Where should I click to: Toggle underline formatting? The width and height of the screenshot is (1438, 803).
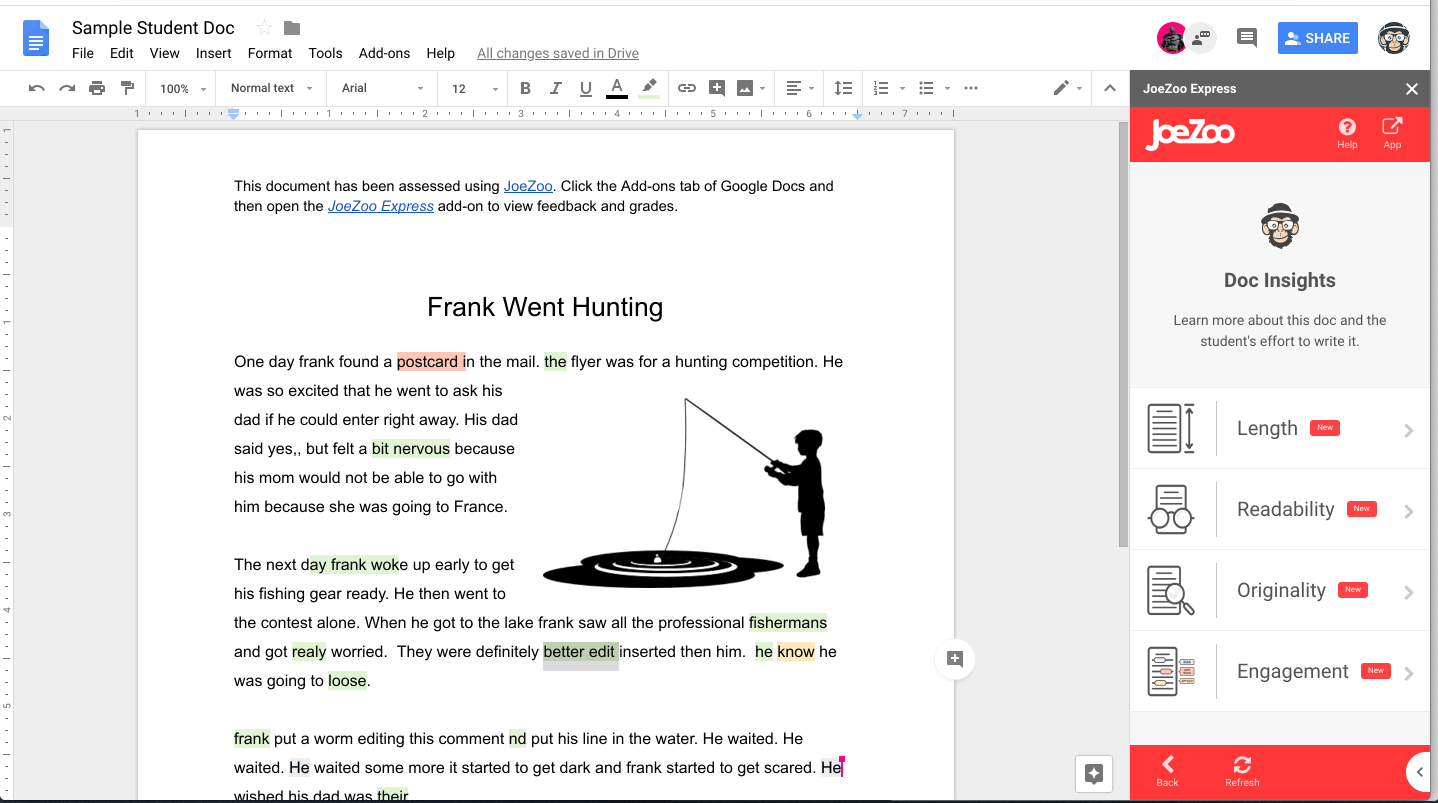coord(586,88)
